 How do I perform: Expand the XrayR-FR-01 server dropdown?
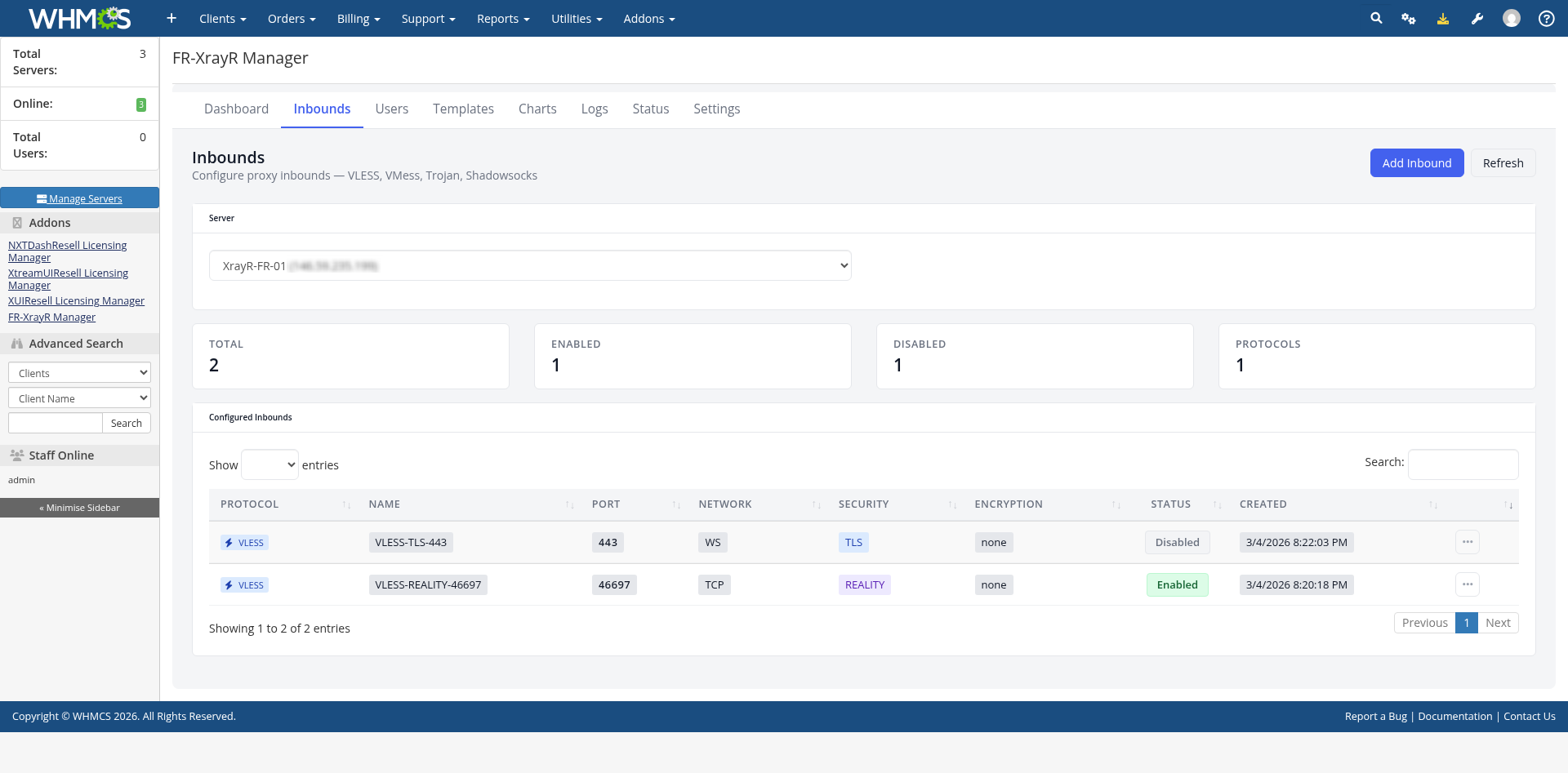(530, 265)
